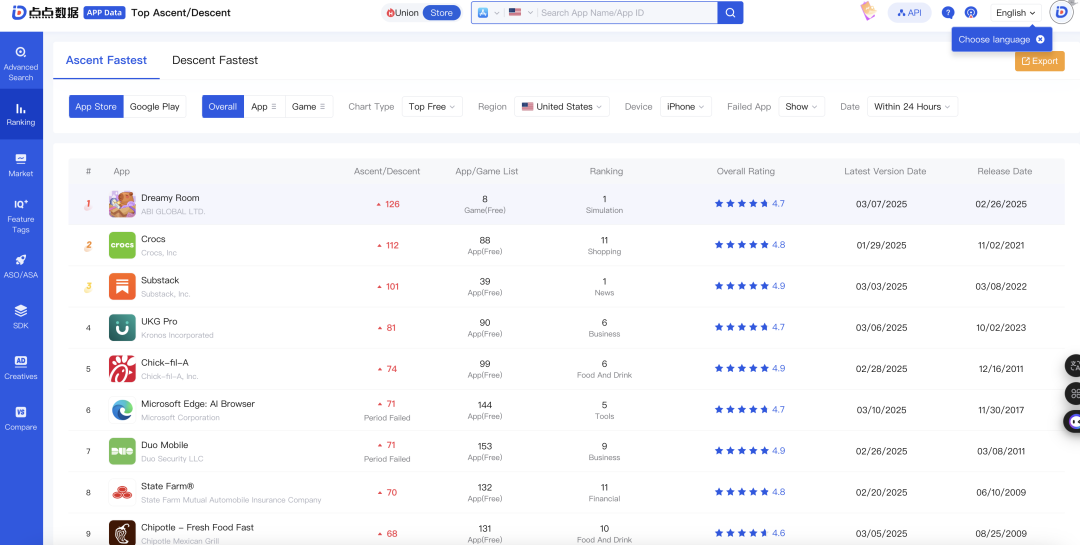Screen dimensions: 1080x545
Task: Open the Chick-fil-A app icon
Action: (122, 369)
